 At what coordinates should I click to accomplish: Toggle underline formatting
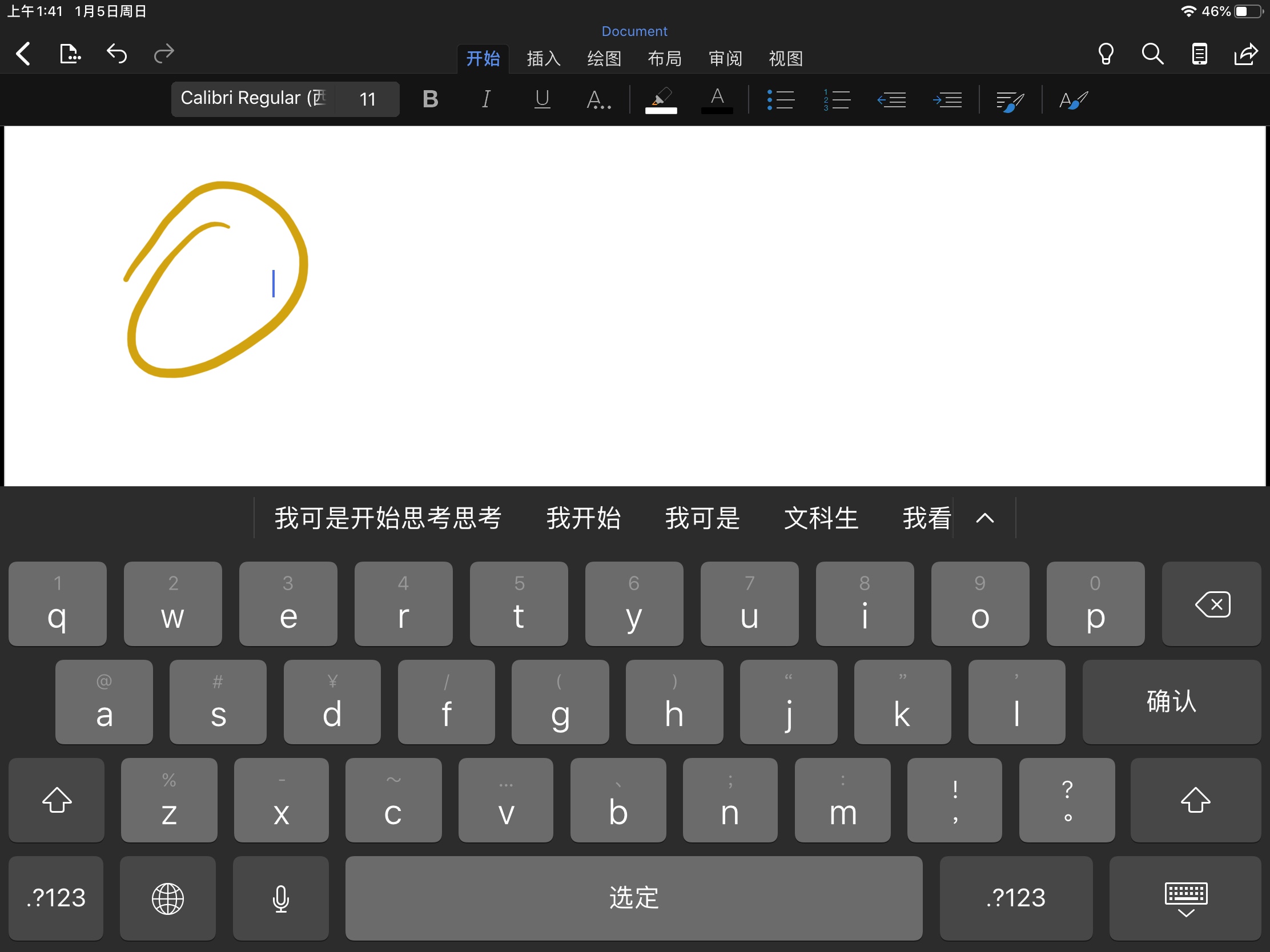pyautogui.click(x=542, y=99)
